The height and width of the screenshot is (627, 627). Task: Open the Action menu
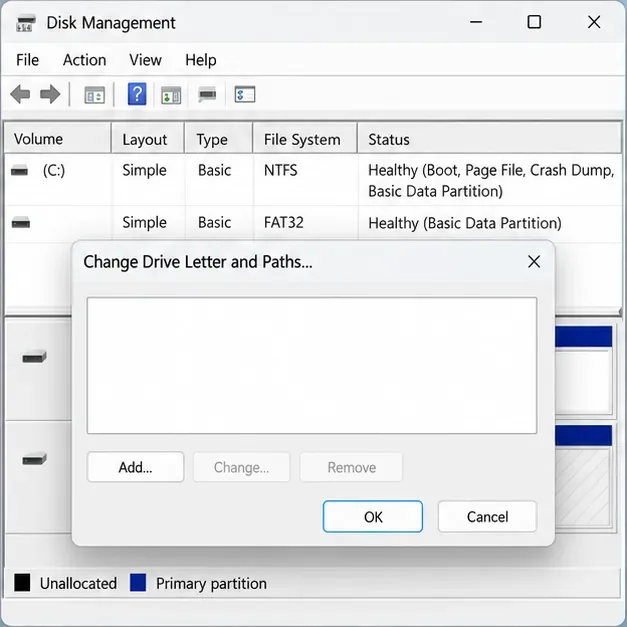84,60
